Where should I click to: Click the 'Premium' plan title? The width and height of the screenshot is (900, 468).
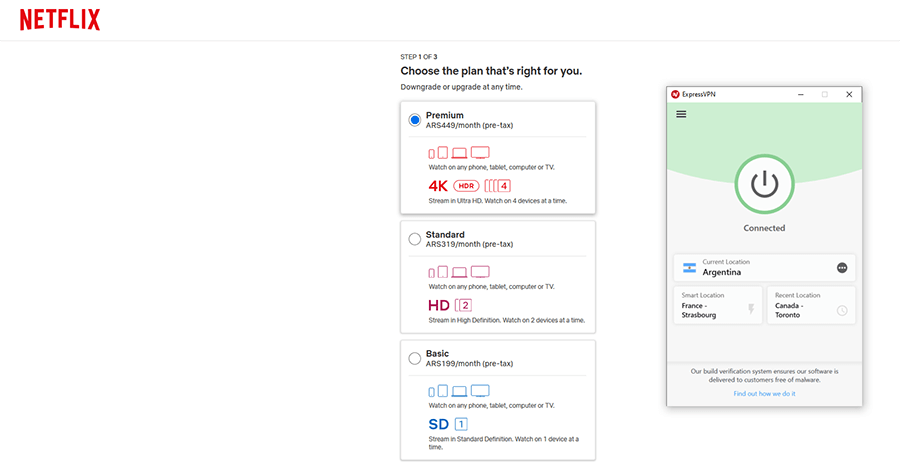(445, 115)
